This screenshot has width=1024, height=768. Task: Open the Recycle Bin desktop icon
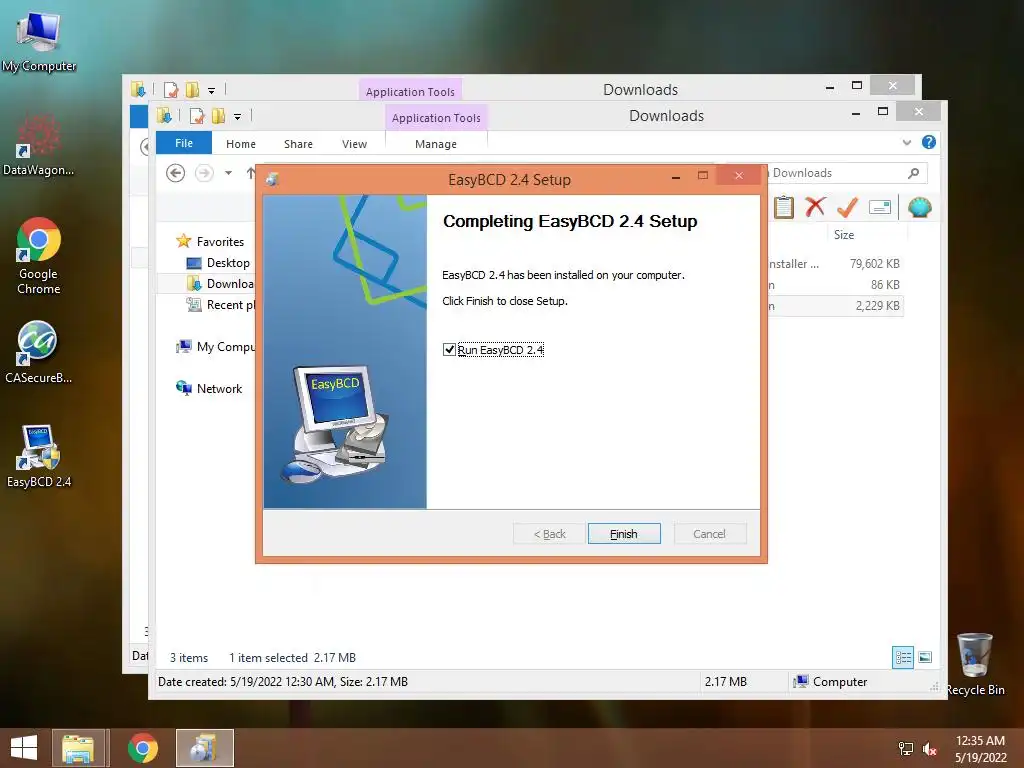point(975,664)
